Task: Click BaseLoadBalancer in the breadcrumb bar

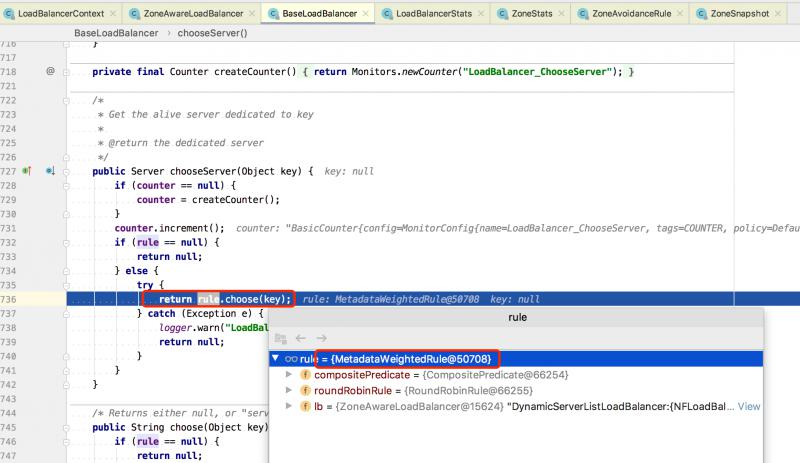Action: (x=116, y=33)
